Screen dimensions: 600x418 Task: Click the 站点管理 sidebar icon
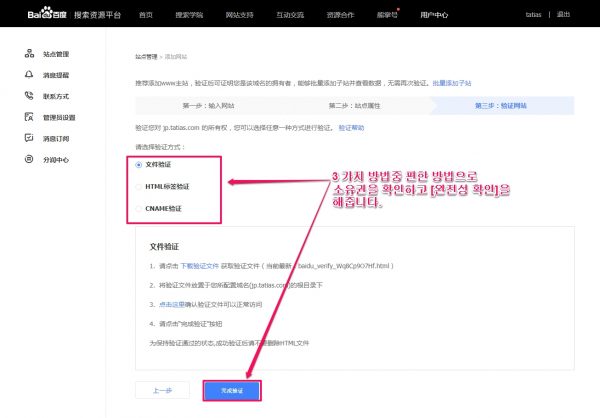pos(29,54)
